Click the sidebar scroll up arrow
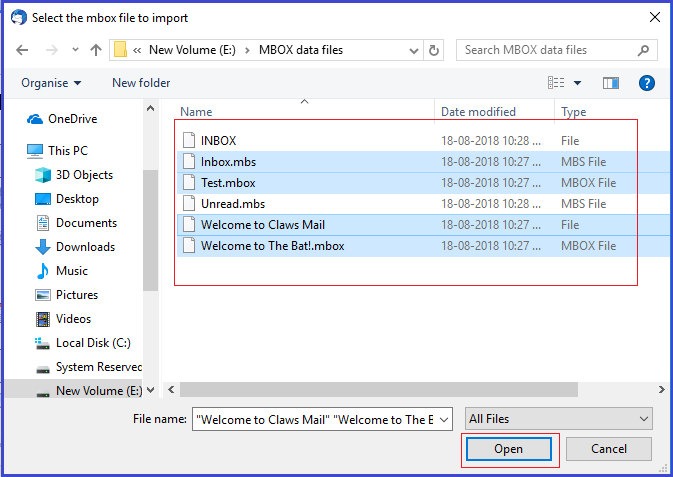This screenshot has width=673, height=477. (150, 109)
